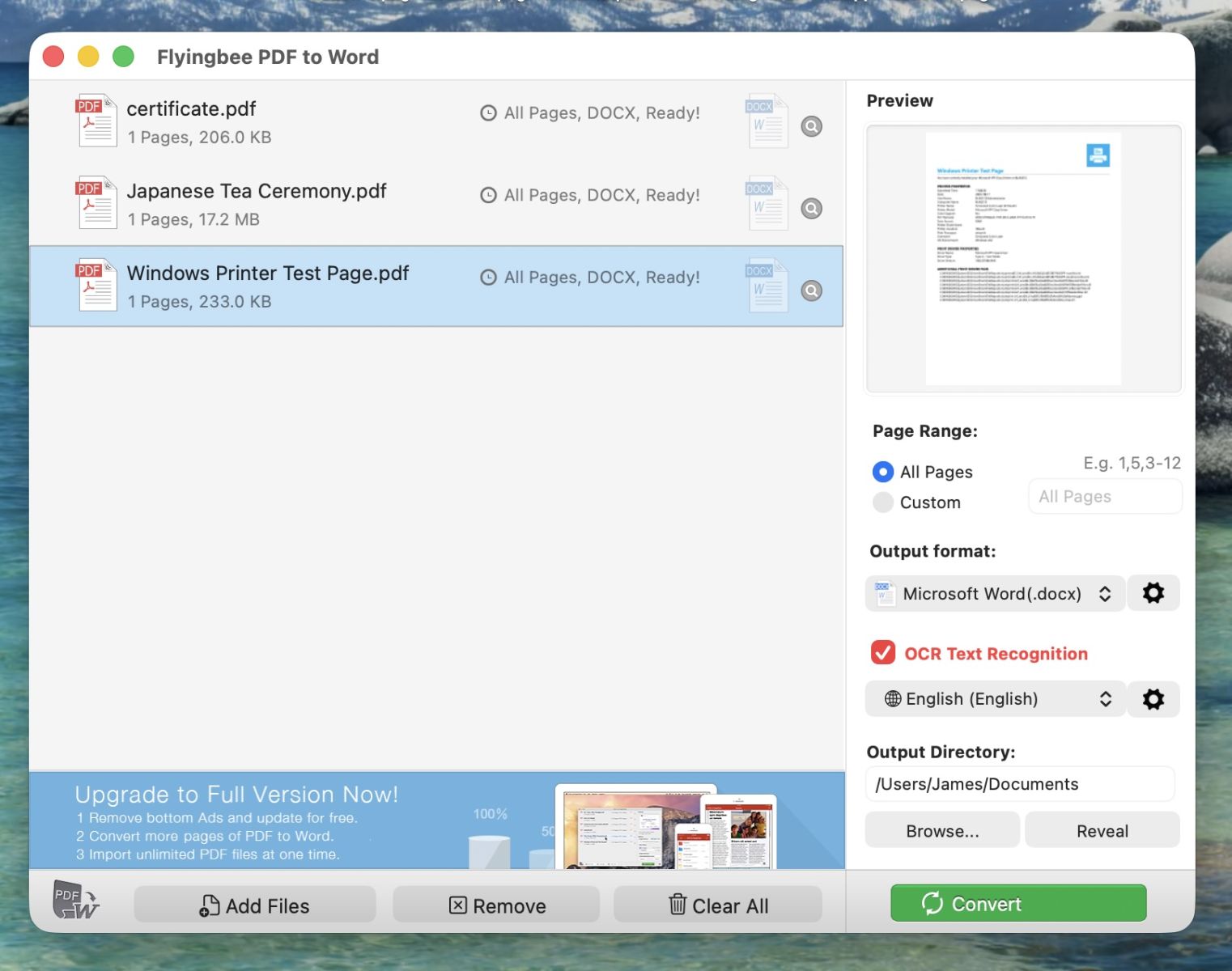The height and width of the screenshot is (971, 1232).
Task: Click the "1 Pages, 206.0 KB" file details
Action: 199,138
